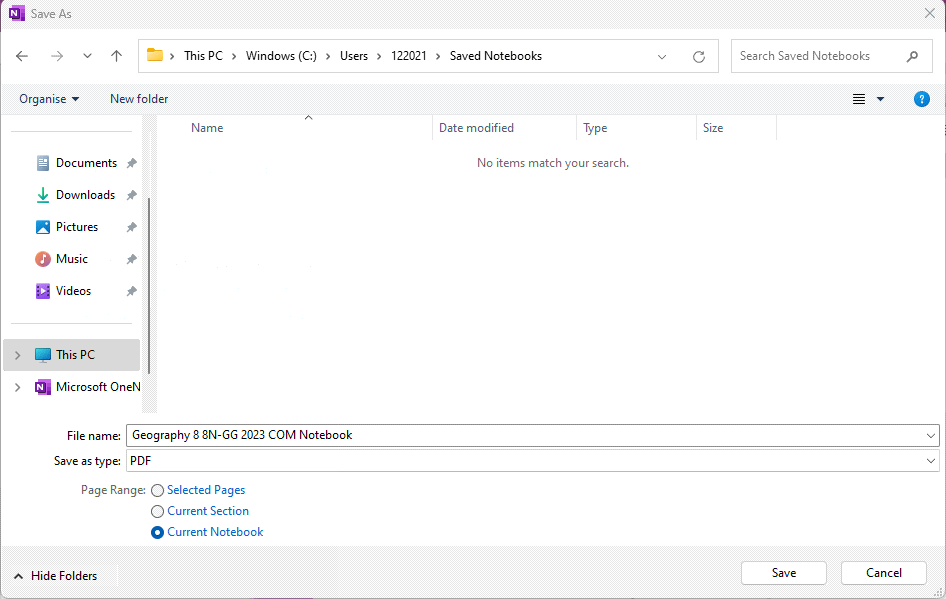This screenshot has width=946, height=599.
Task: Select Users in the address breadcrumb
Action: pyautogui.click(x=354, y=56)
